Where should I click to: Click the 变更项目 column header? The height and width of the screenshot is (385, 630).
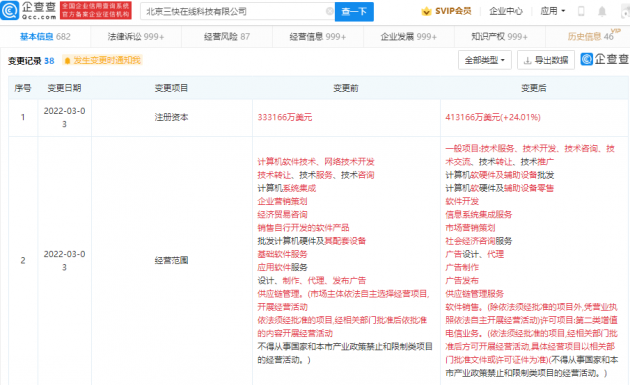coord(172,88)
